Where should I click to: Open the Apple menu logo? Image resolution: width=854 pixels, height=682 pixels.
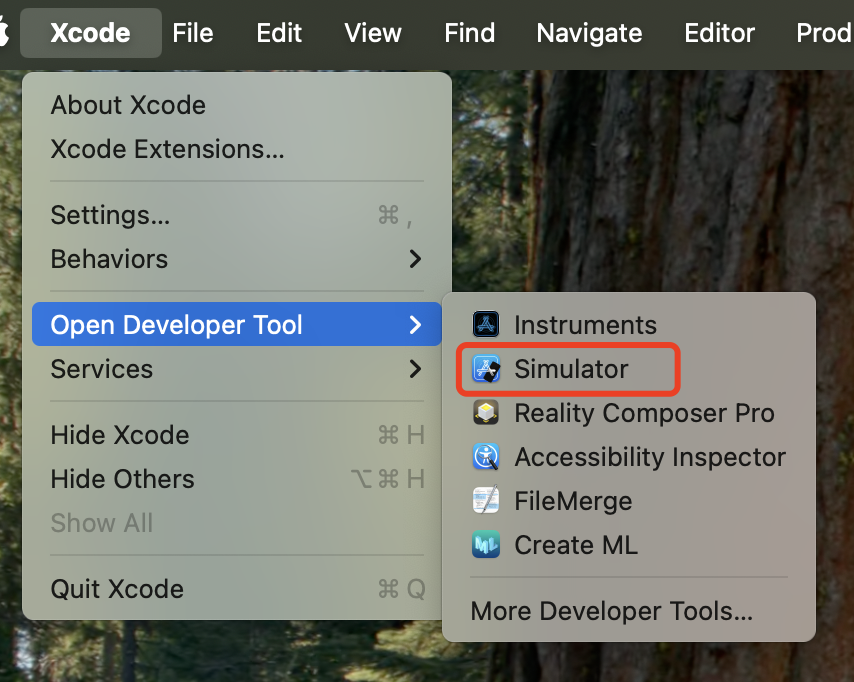pyautogui.click(x=5, y=33)
